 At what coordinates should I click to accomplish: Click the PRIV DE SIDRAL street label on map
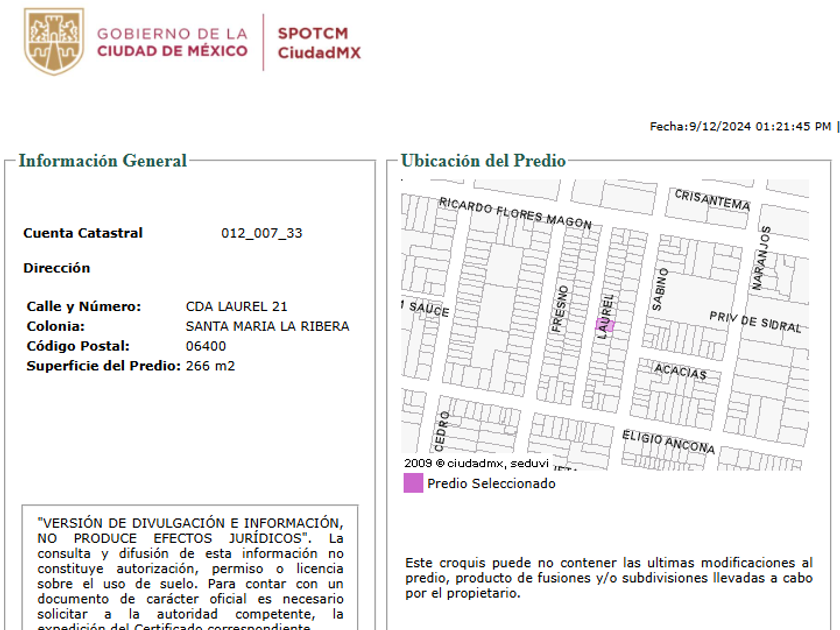click(755, 322)
